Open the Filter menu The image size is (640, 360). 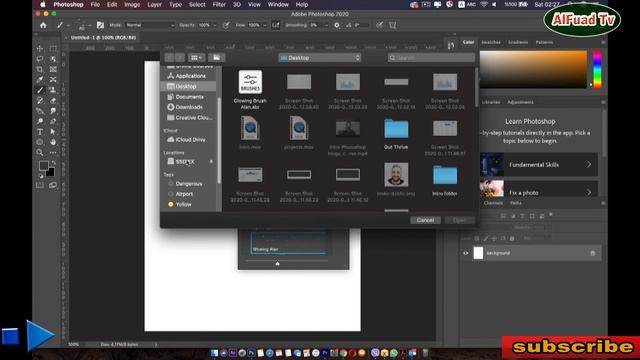(219, 4)
